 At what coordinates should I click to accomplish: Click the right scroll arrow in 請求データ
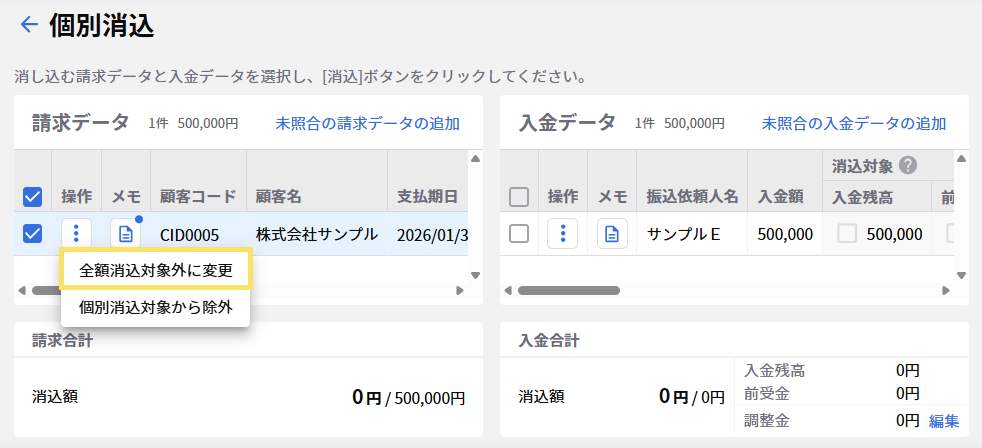tap(460, 291)
